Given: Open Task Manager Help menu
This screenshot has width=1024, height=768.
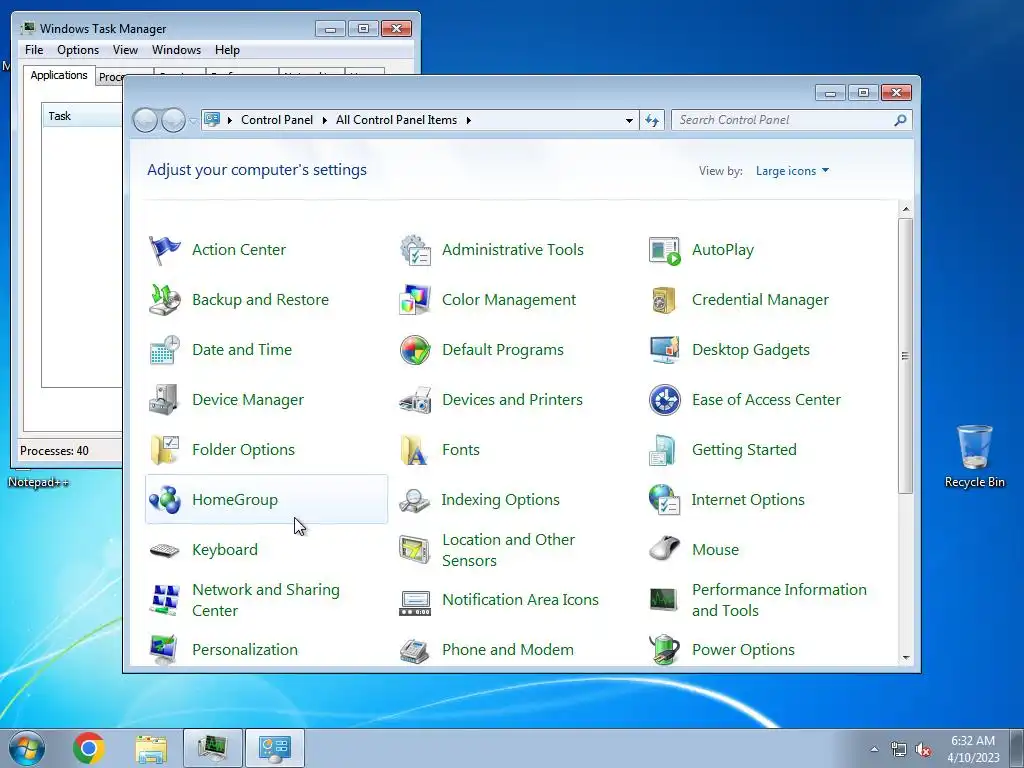Looking at the screenshot, I should point(227,50).
